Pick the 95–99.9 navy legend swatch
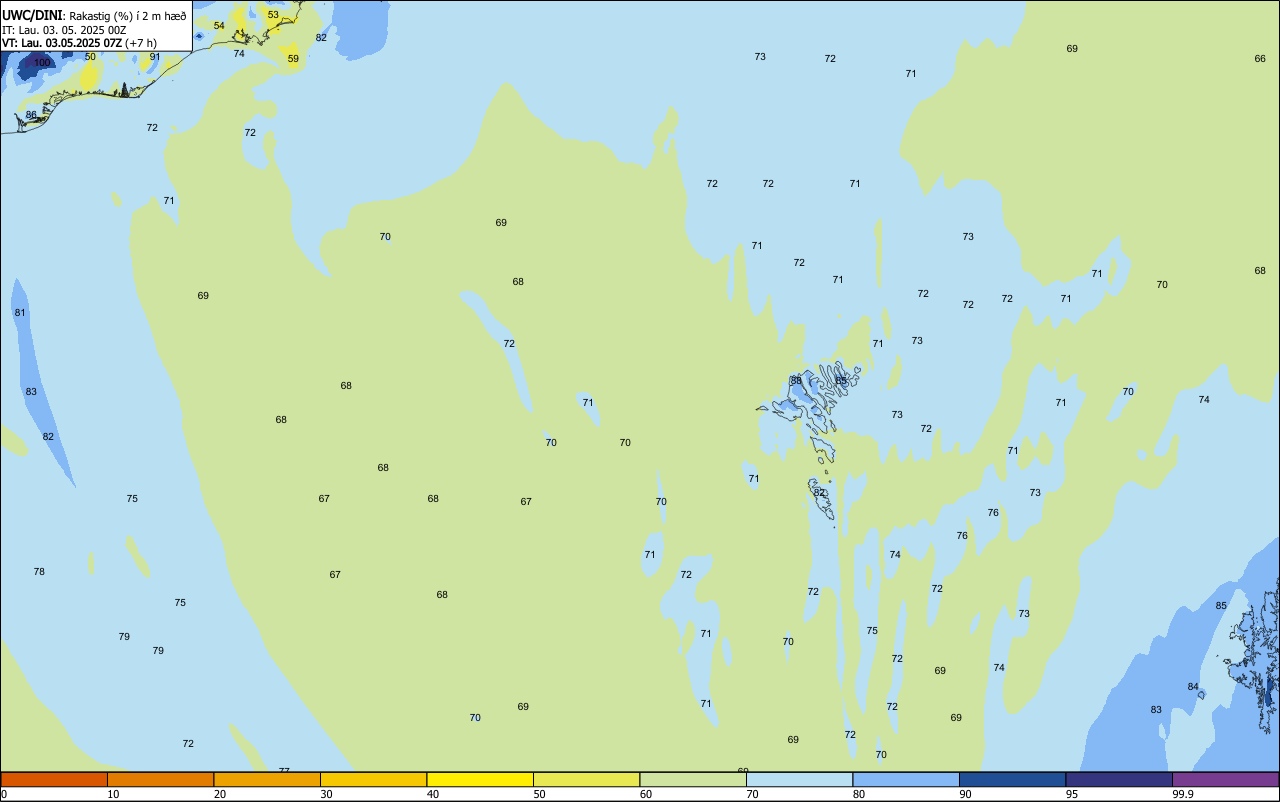The width and height of the screenshot is (1280, 802). tap(1119, 779)
